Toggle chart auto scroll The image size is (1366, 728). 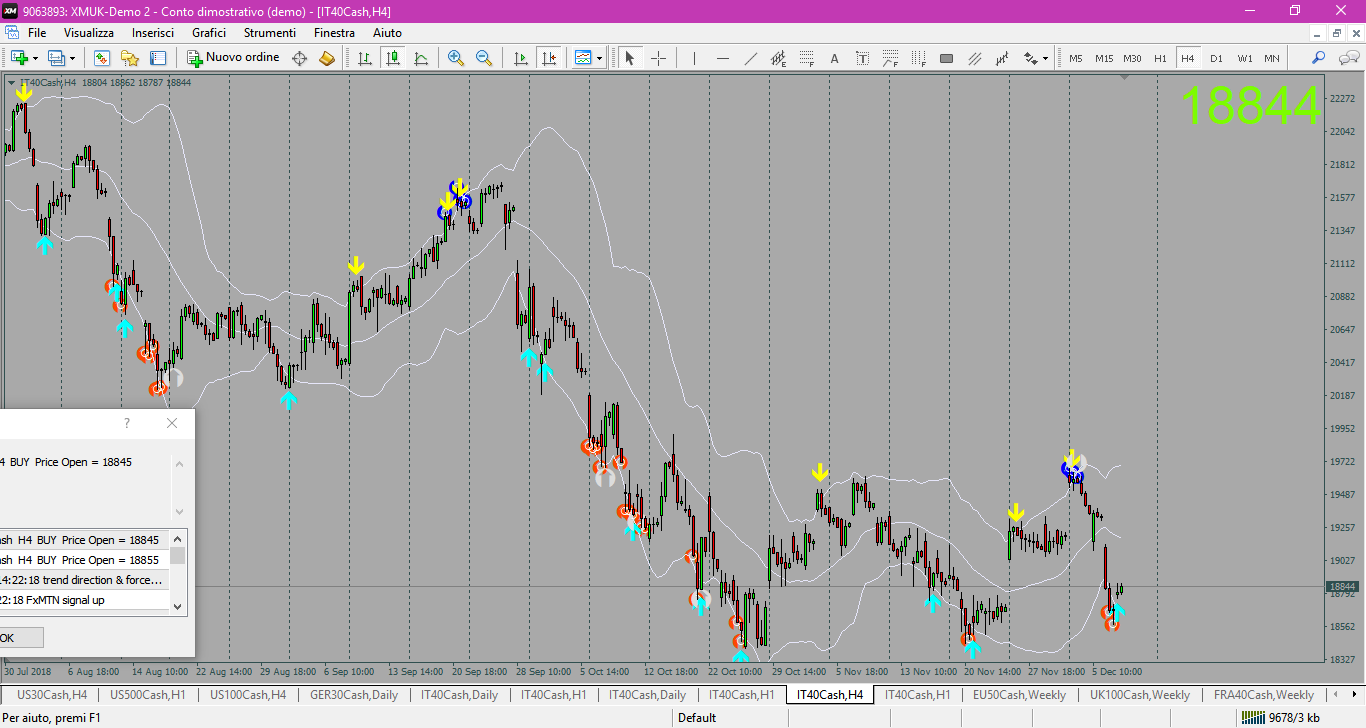point(520,58)
